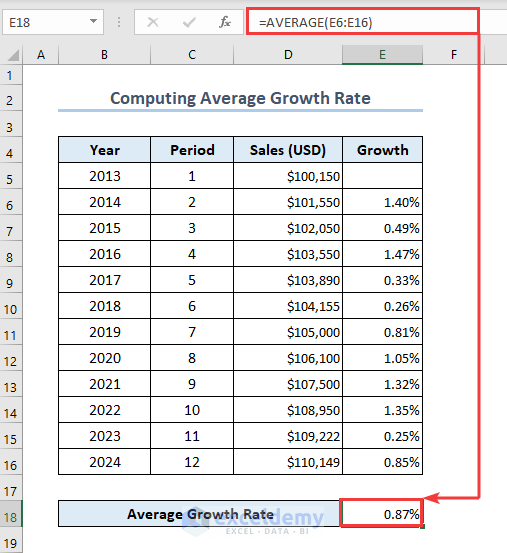
Task: Select the growth cell 1.35%
Action: click(x=383, y=410)
